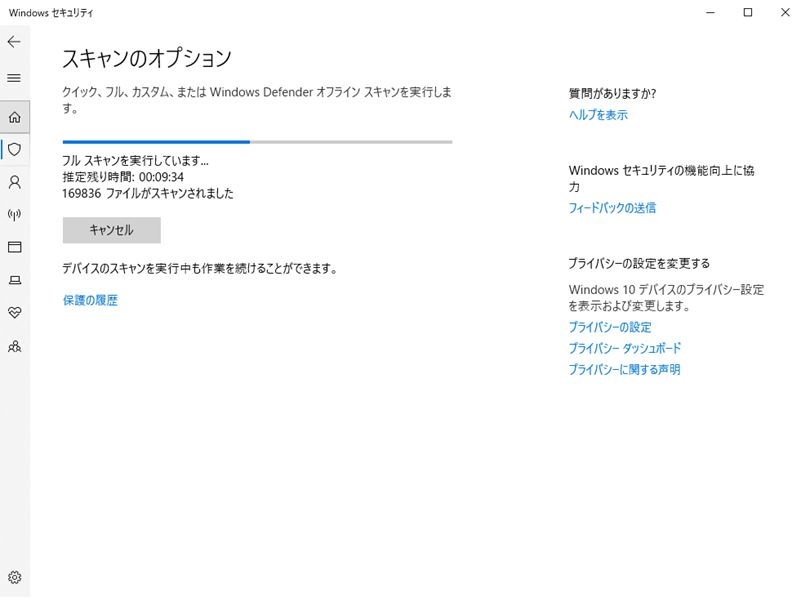The image size is (810, 601).
Task: Go back with the arrow icon
Action: (14, 42)
